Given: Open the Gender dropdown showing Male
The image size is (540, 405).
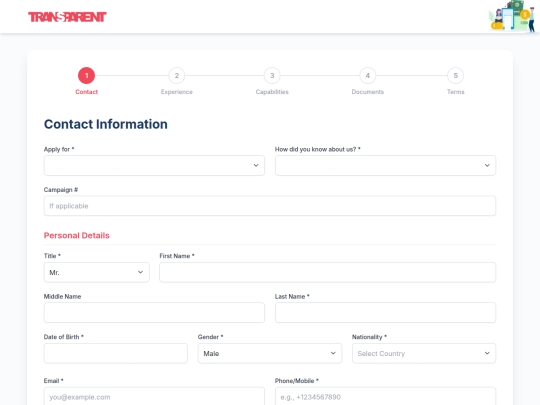Looking at the screenshot, I should tap(270, 353).
